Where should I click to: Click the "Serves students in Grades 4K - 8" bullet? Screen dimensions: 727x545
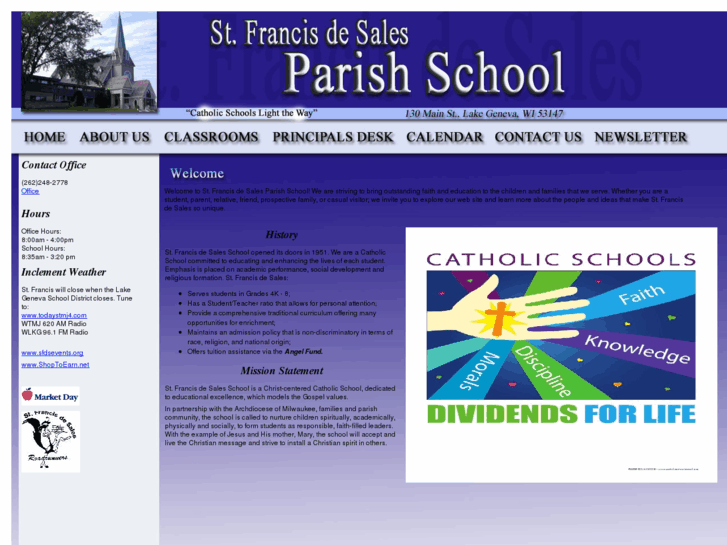239,294
